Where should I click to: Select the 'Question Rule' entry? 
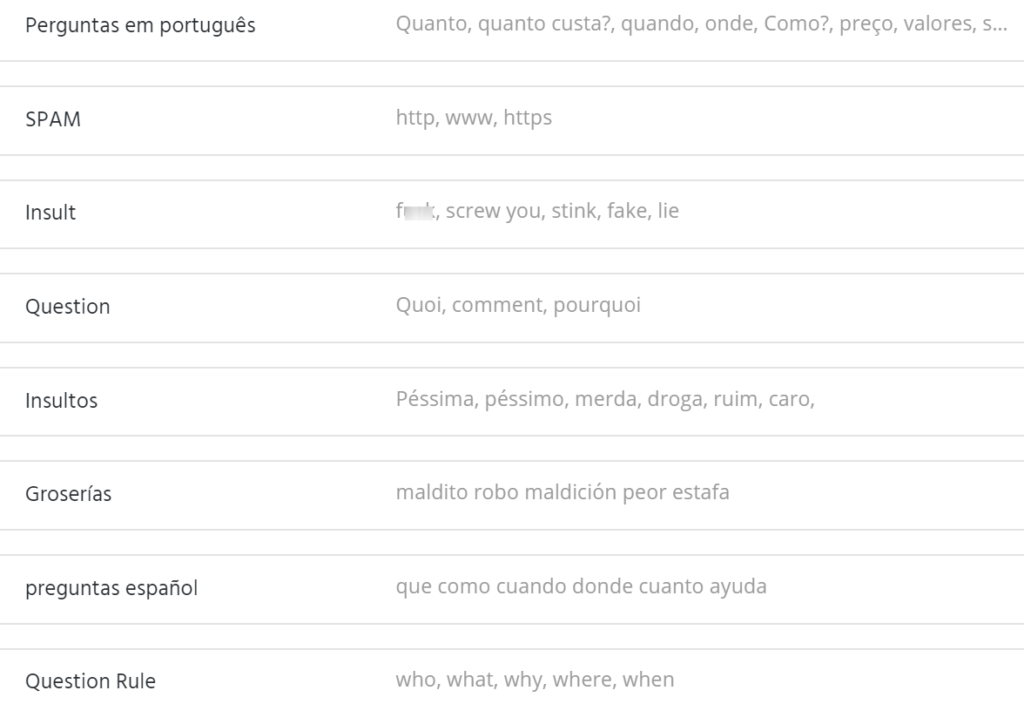pyautogui.click(x=90, y=682)
